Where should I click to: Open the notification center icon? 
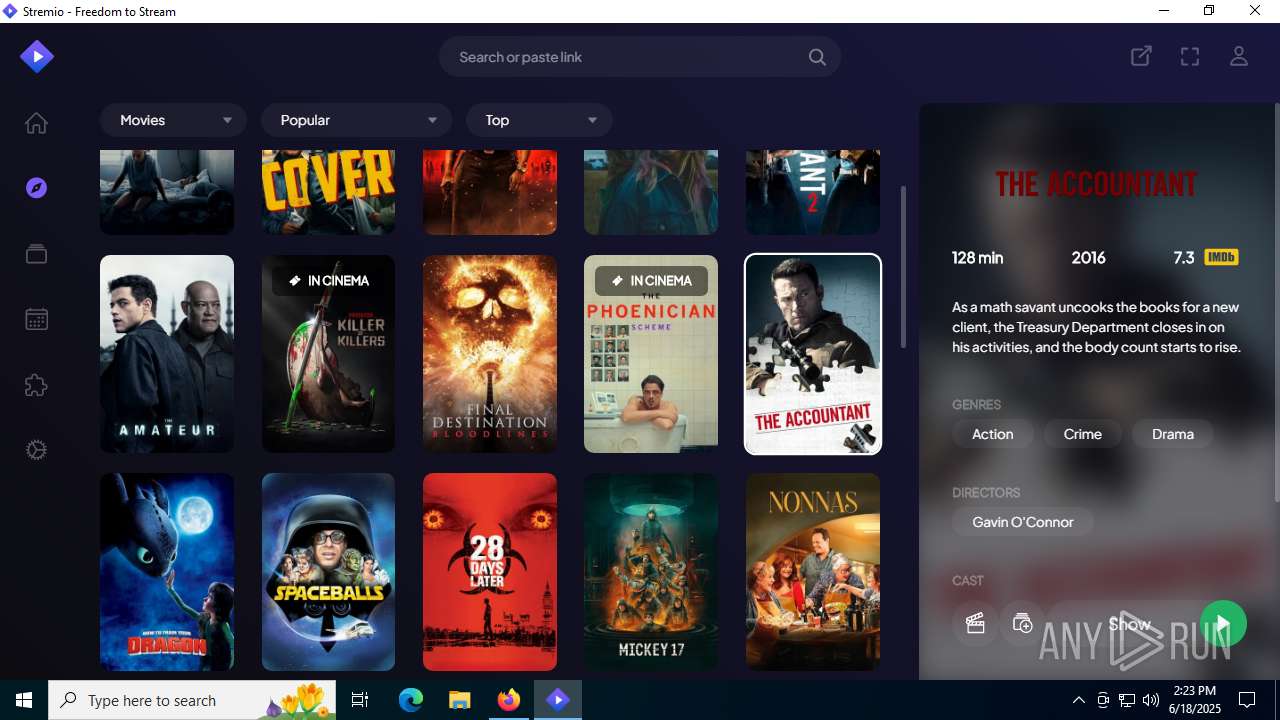[1247, 700]
